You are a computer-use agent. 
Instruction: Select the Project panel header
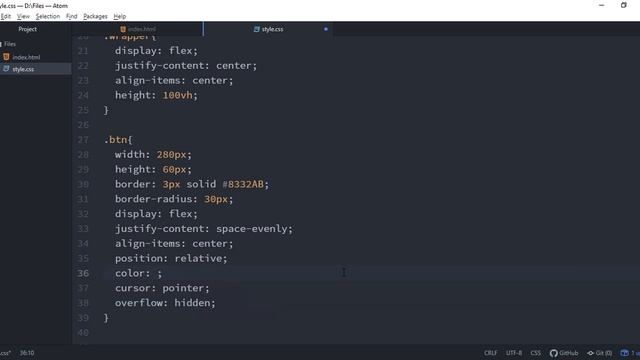pyautogui.click(x=27, y=29)
